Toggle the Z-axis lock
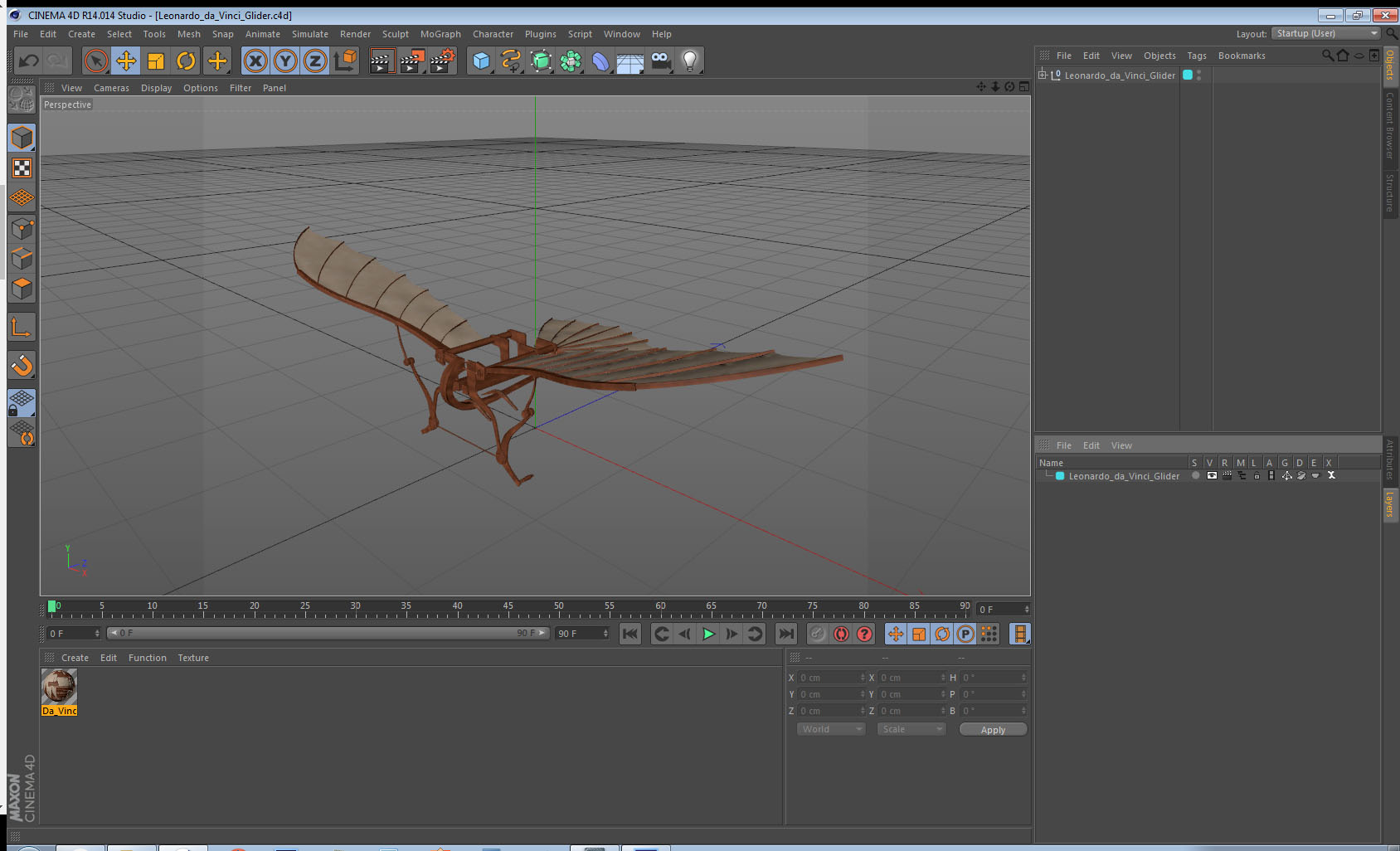Screen dimensions: 1400x851 315,61
